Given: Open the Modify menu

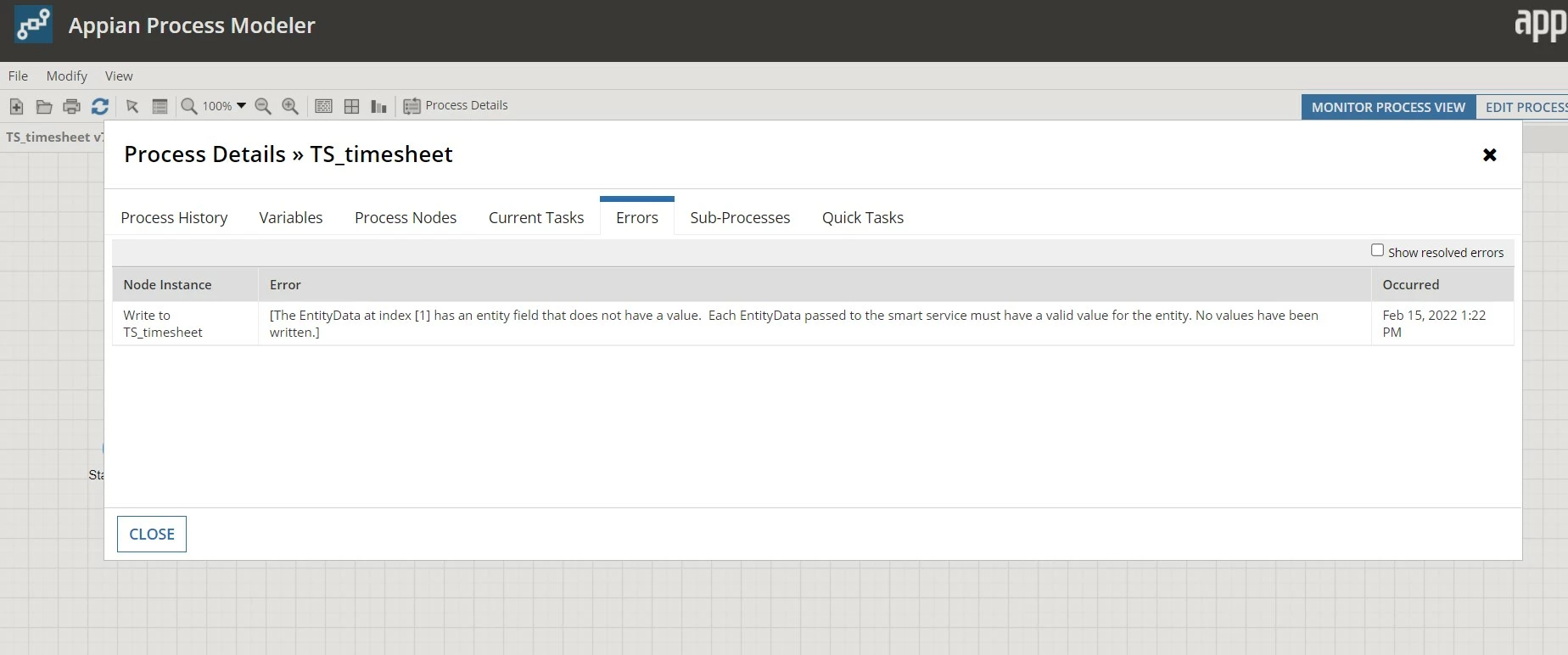Looking at the screenshot, I should pos(67,76).
